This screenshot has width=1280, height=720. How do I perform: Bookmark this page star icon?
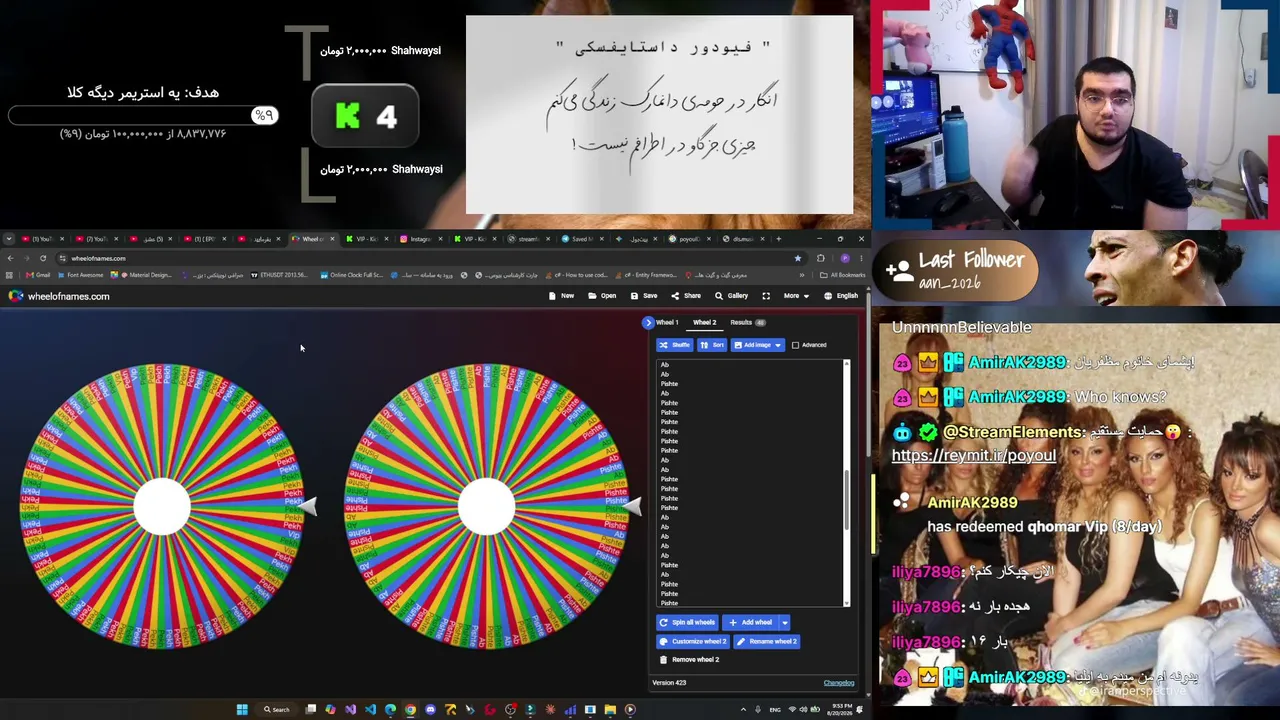pos(798,258)
